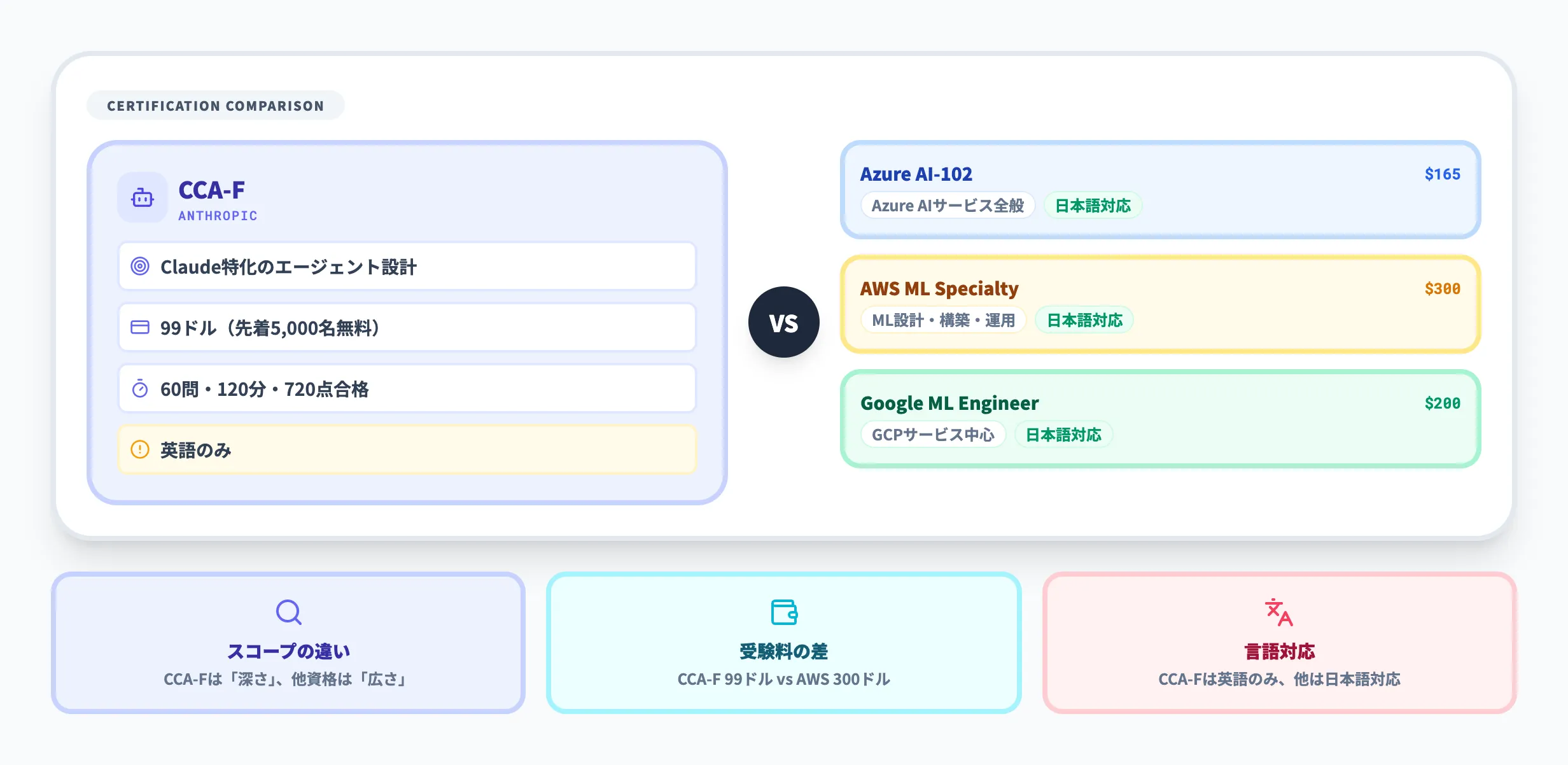
Task: Click the $300 price on AWS card
Action: click(x=1443, y=289)
